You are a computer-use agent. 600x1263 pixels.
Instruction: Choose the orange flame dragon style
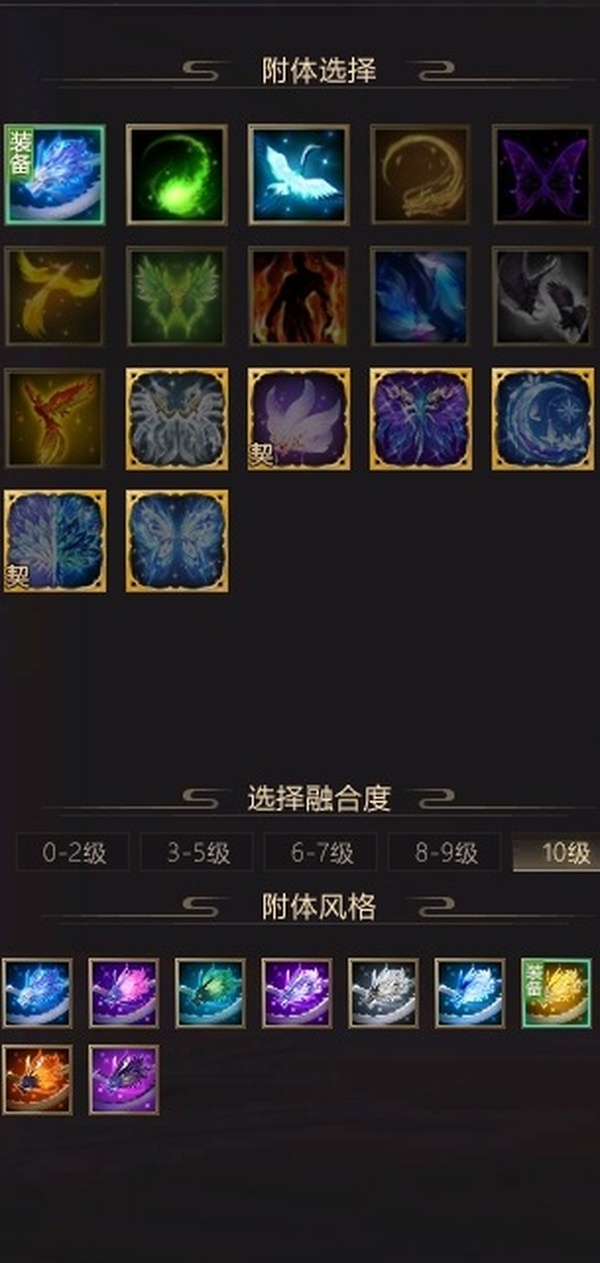tap(37, 1080)
